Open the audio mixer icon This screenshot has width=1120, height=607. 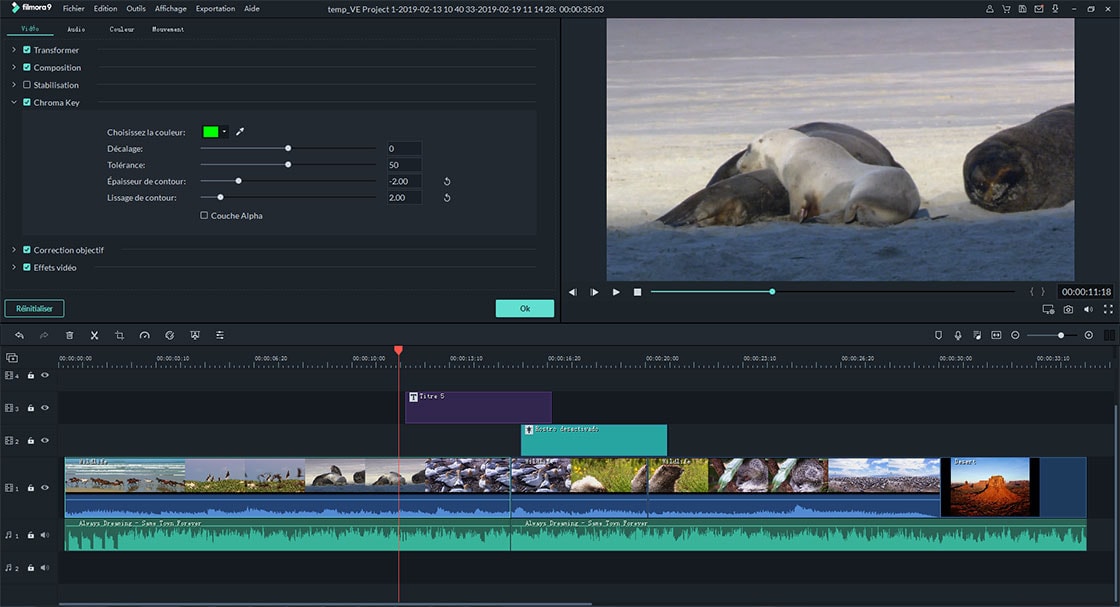tap(976, 335)
